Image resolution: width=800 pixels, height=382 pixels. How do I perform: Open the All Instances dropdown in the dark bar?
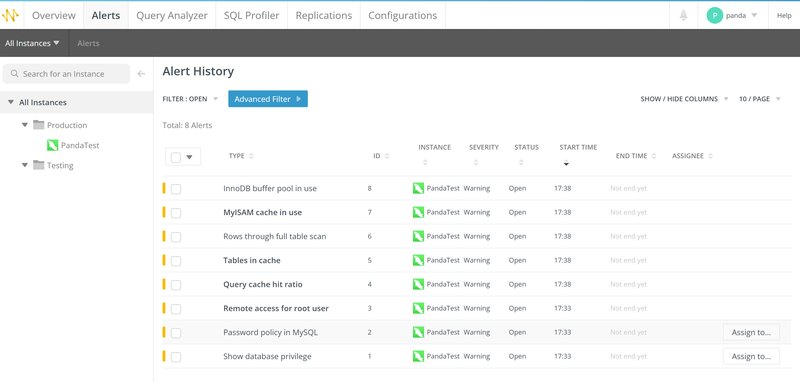coord(32,43)
